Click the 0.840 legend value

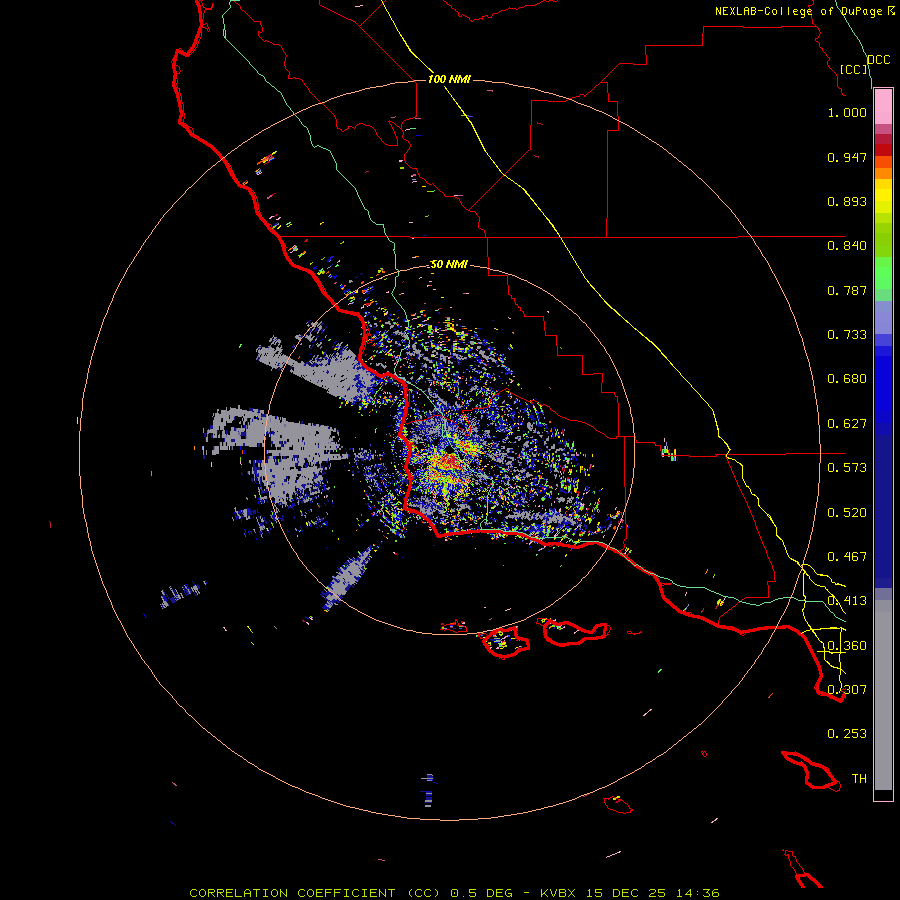[x=847, y=246]
